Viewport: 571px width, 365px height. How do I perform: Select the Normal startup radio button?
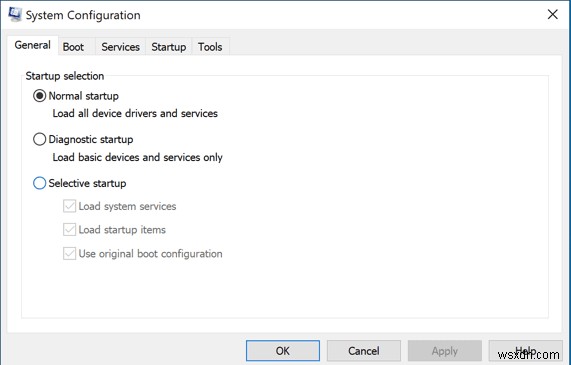39,96
